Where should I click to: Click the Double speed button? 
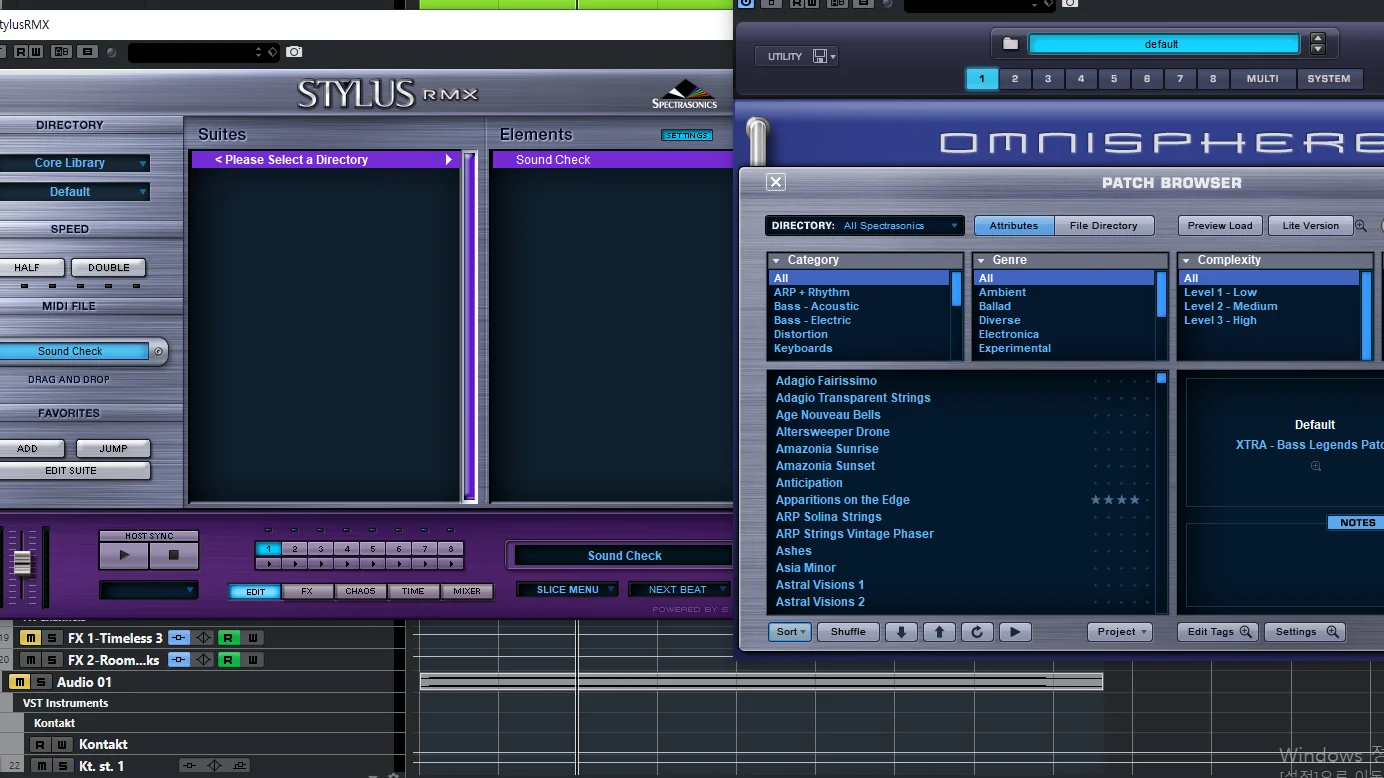pos(109,268)
